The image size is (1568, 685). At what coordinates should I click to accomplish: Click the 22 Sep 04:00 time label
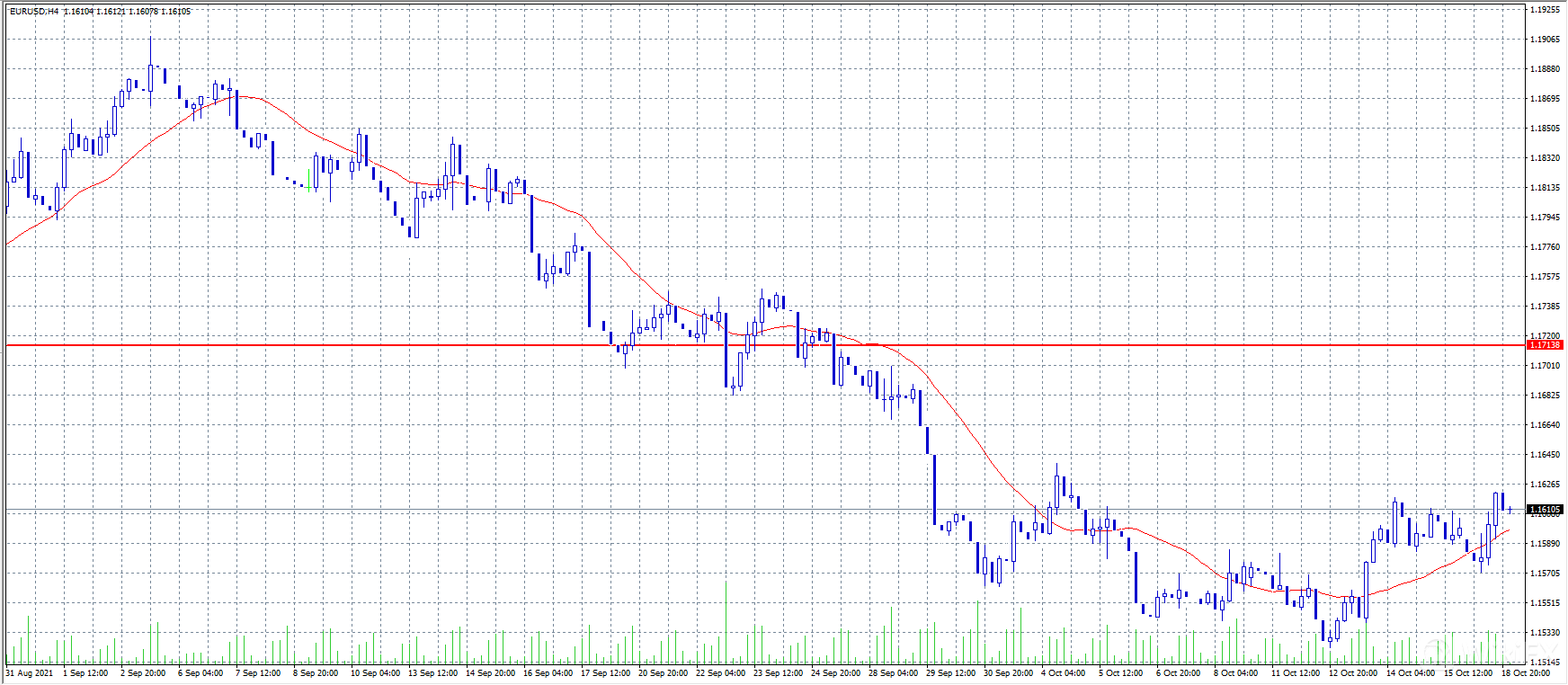tap(720, 673)
